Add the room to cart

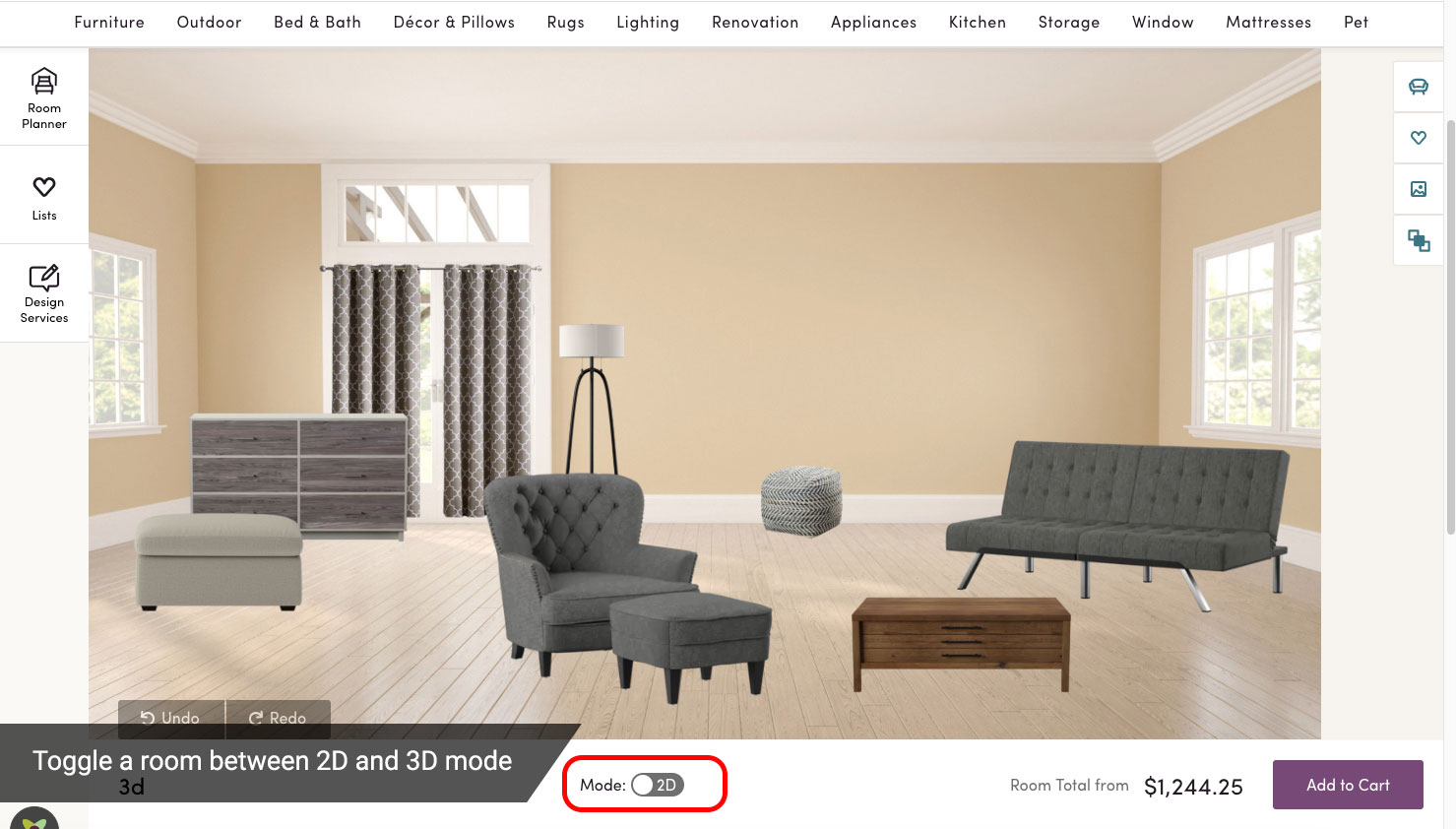click(1348, 785)
